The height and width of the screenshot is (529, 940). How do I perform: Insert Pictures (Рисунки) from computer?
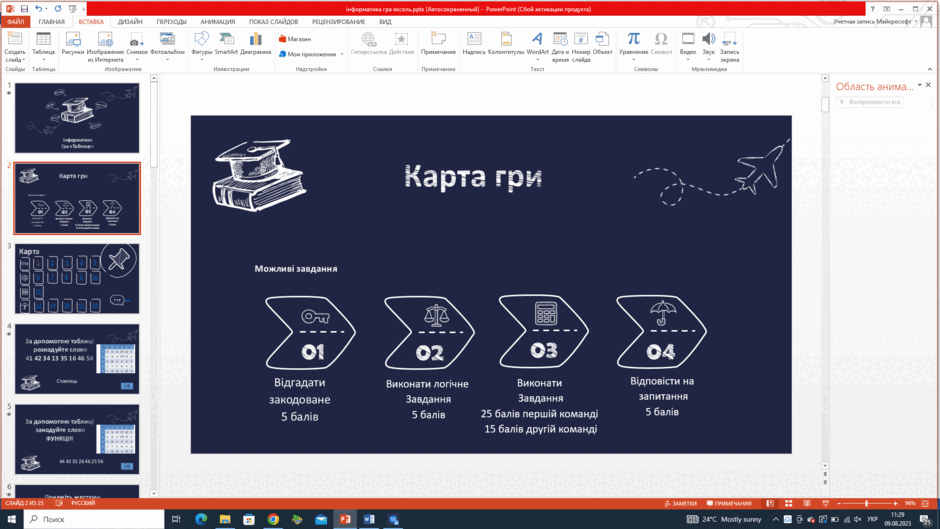(73, 44)
